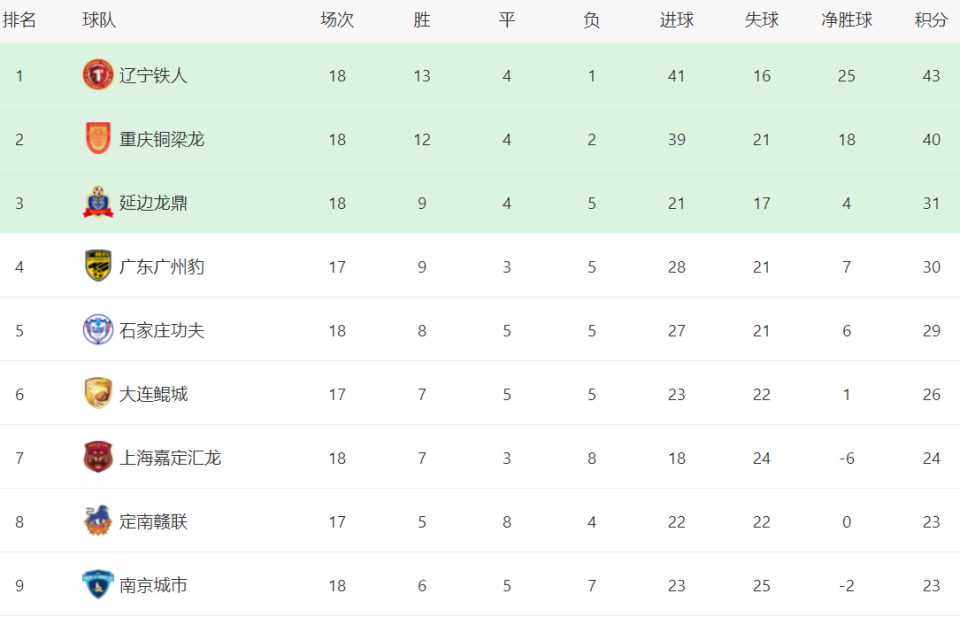Click 定南赣联 team name text
Viewport: 960px width, 617px height.
pos(153,522)
